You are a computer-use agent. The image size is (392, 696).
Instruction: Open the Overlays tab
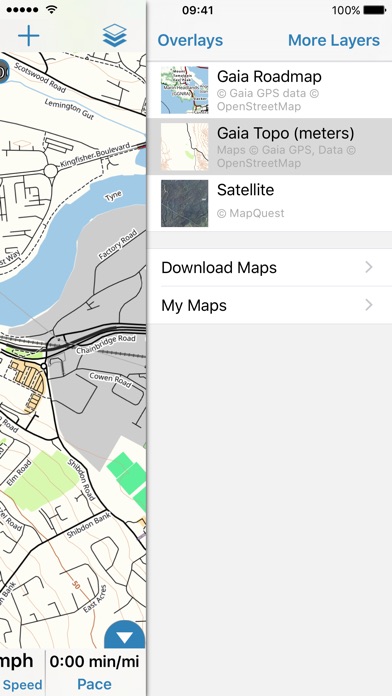point(190,40)
